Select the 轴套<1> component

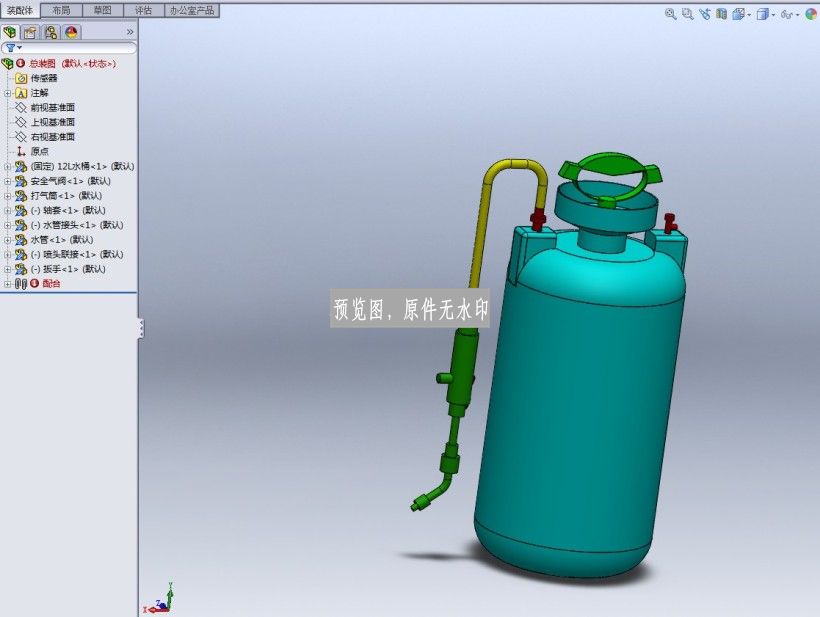pos(68,210)
